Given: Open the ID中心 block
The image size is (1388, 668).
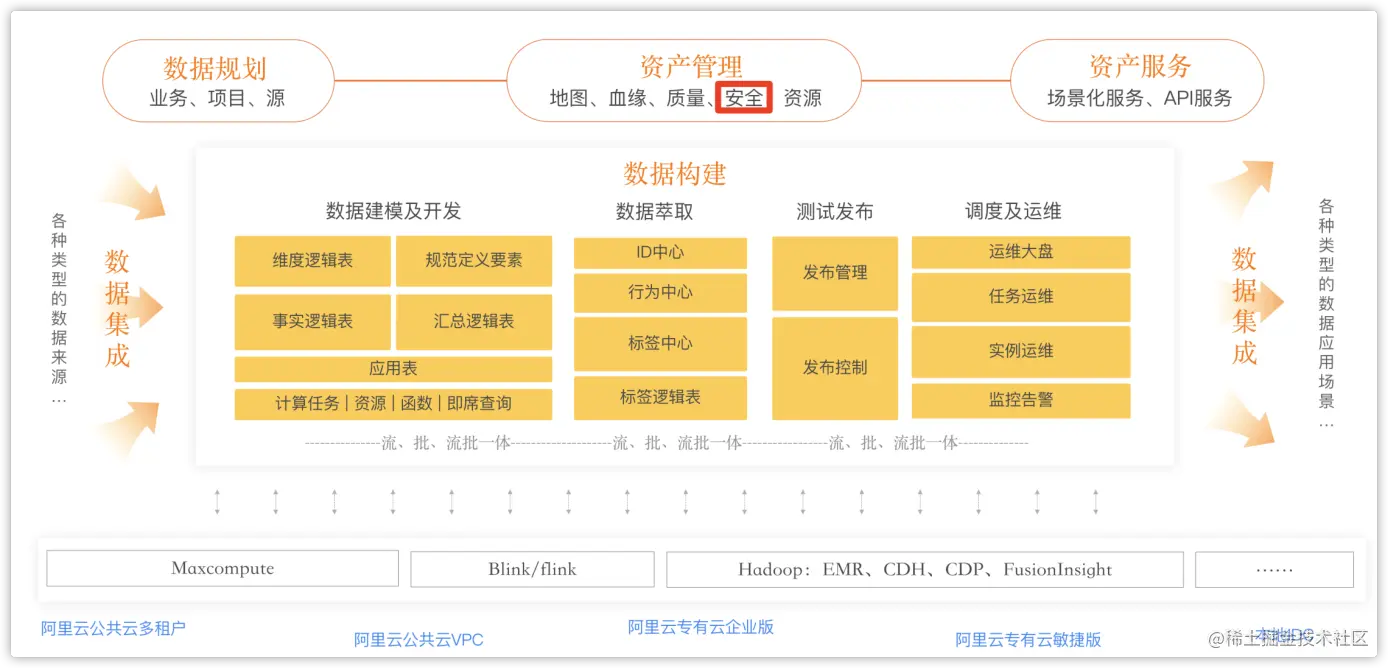Looking at the screenshot, I should point(660,252).
